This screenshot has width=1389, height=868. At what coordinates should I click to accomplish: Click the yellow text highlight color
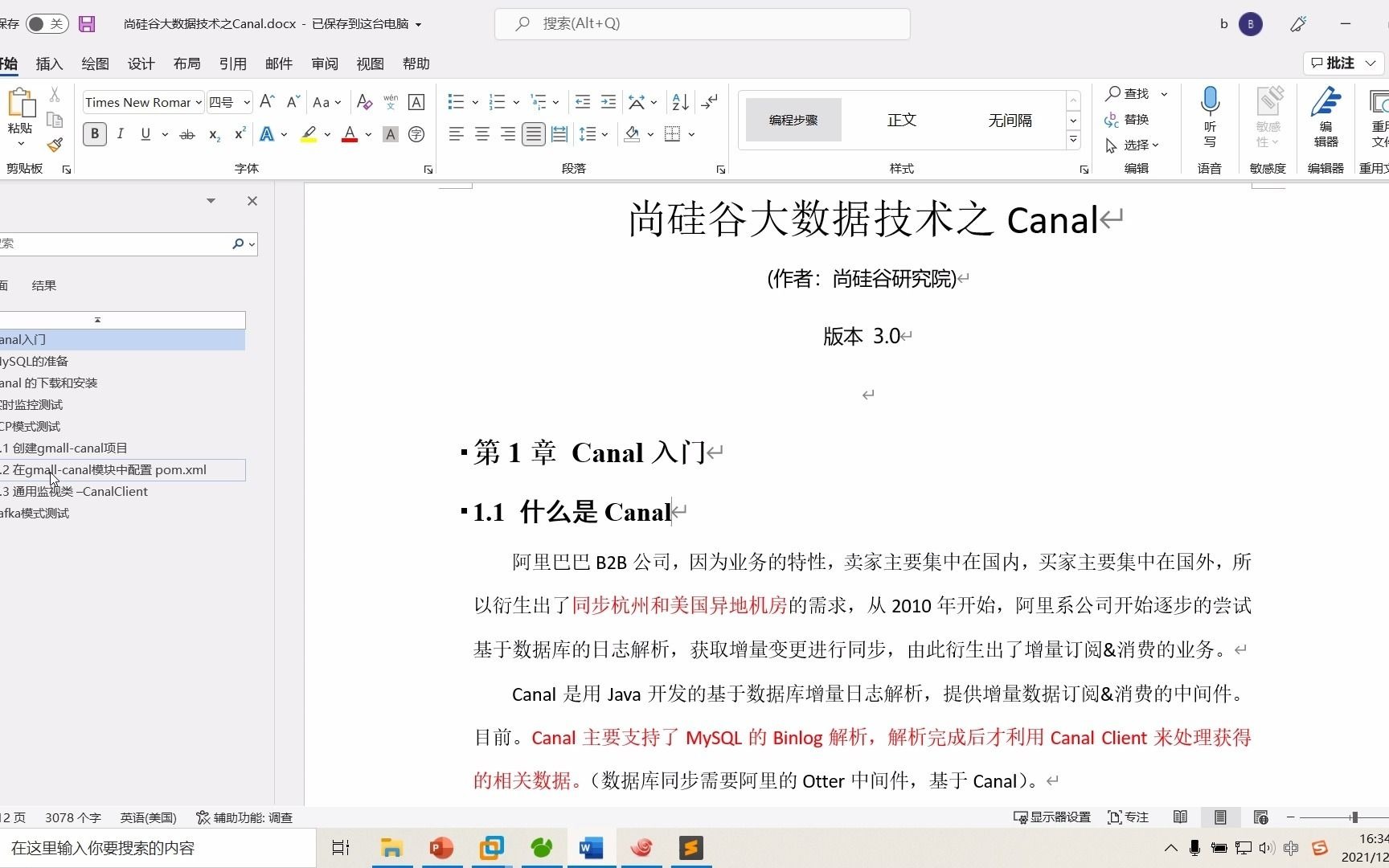point(309,134)
